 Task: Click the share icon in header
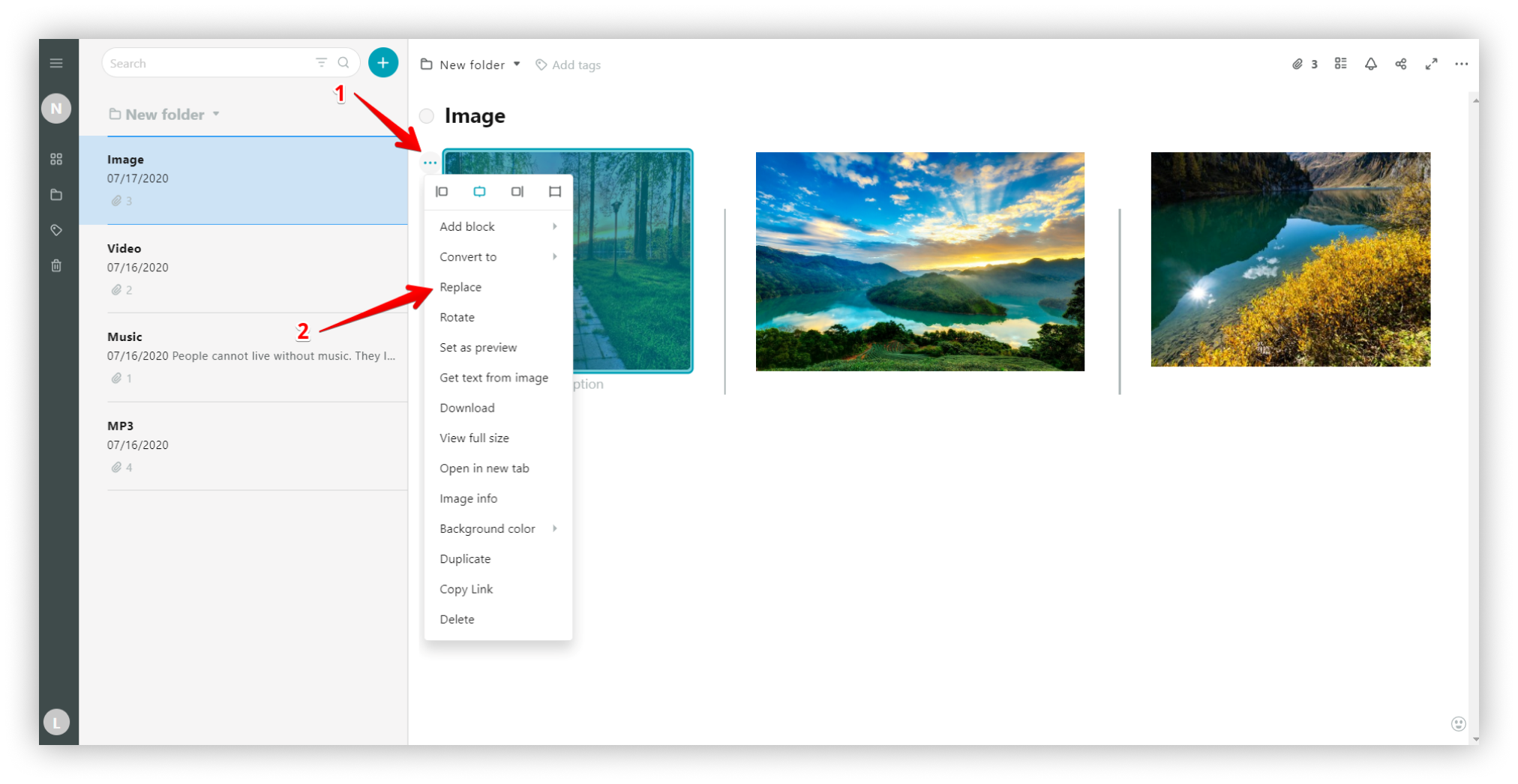pyautogui.click(x=1401, y=64)
